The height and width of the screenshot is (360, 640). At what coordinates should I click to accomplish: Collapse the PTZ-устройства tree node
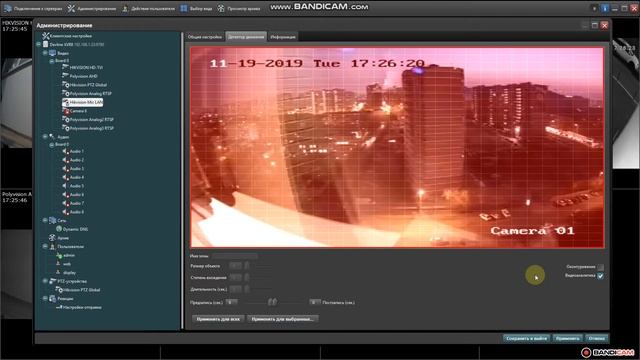[45, 281]
